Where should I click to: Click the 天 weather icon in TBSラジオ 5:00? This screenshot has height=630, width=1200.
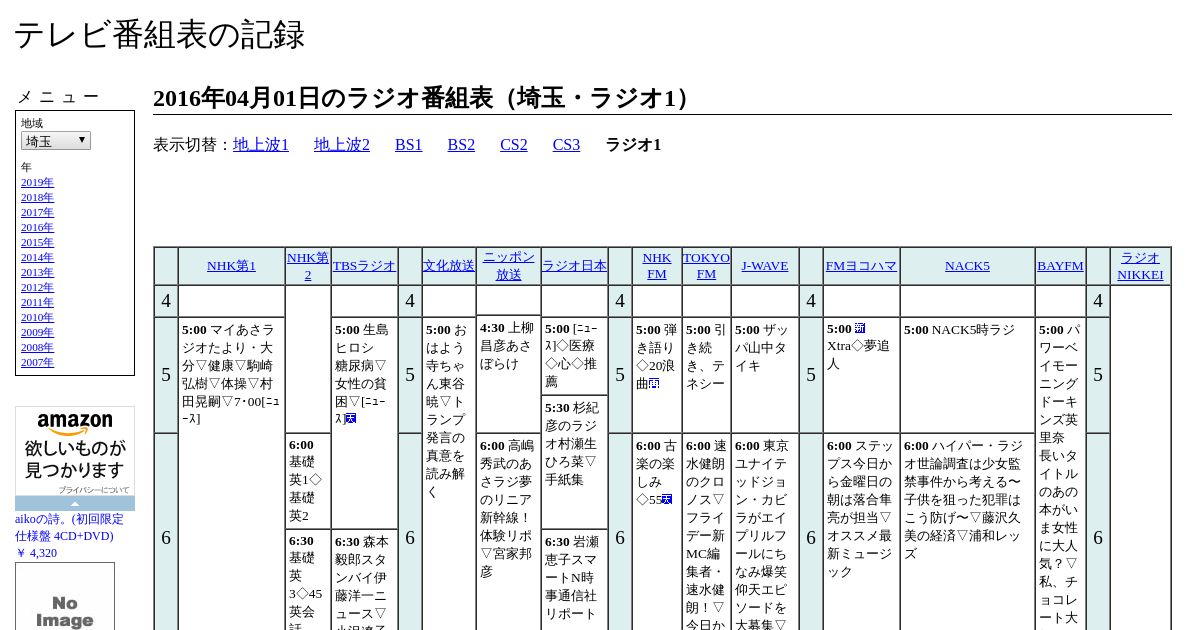click(x=350, y=419)
